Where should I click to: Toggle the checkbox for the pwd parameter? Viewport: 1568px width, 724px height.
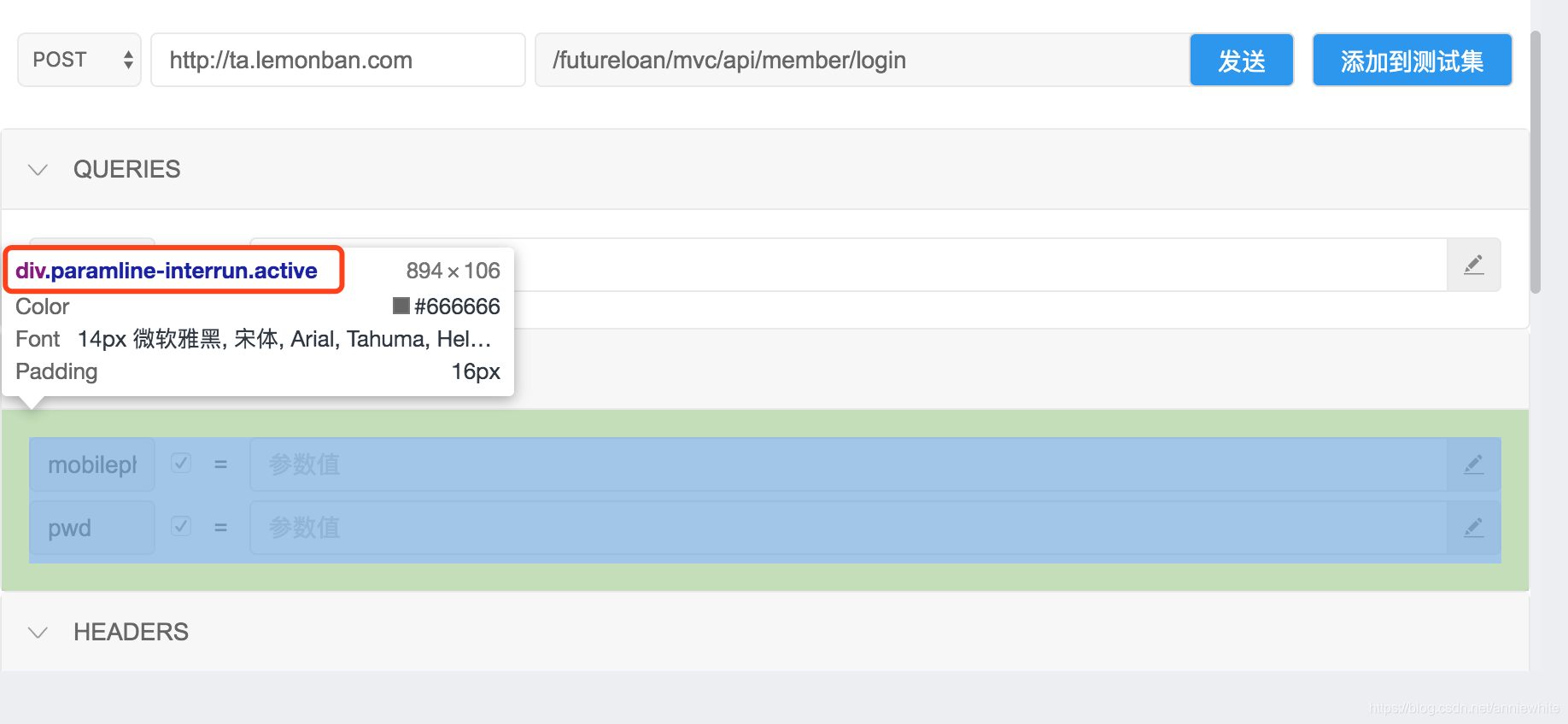click(180, 526)
